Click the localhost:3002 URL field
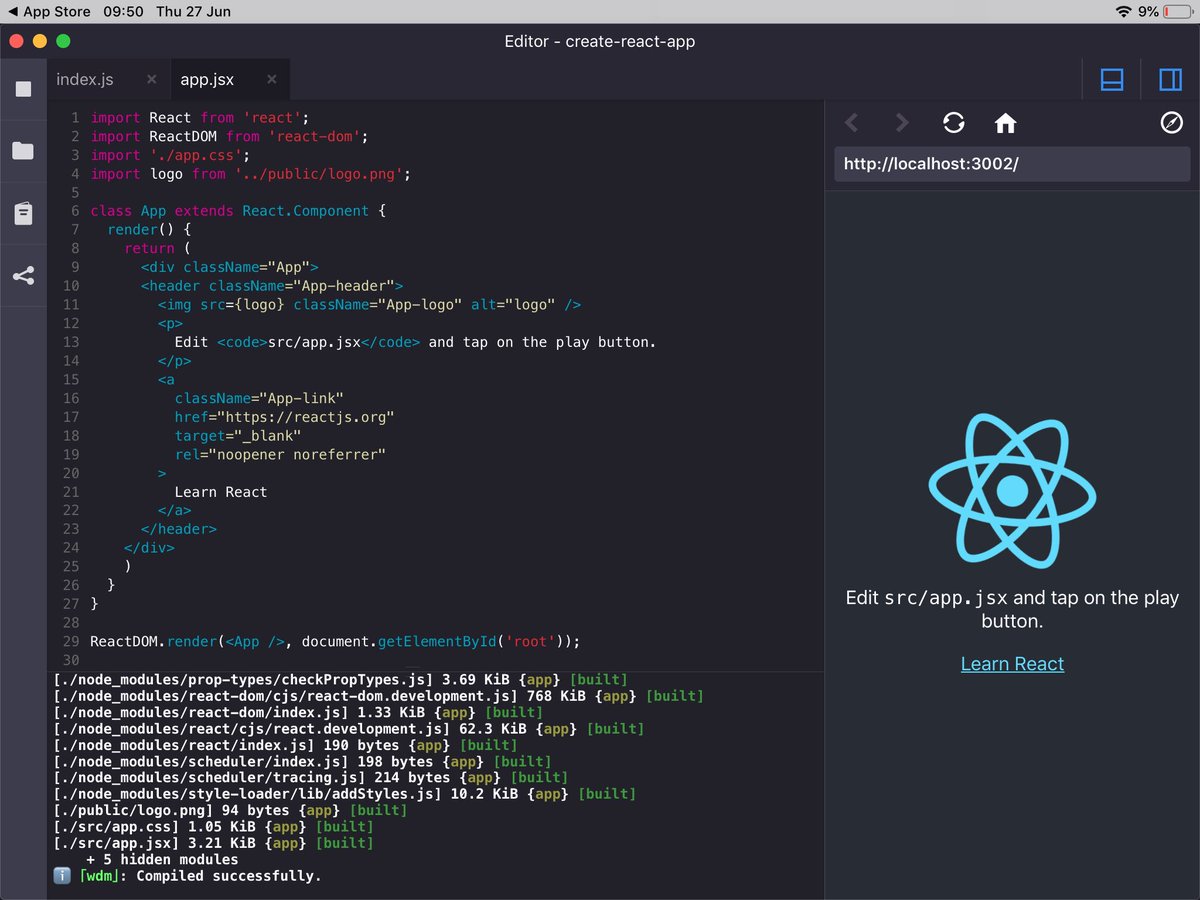Image resolution: width=1200 pixels, height=900 pixels. pos(1012,164)
